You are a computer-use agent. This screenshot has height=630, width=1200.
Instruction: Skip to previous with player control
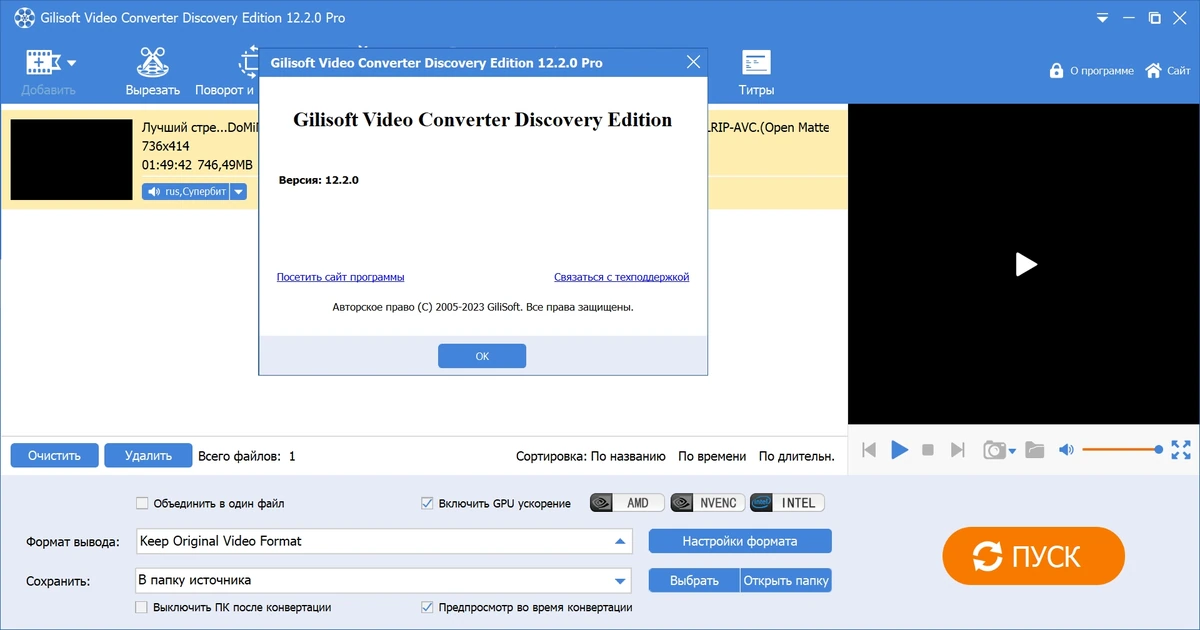point(869,450)
